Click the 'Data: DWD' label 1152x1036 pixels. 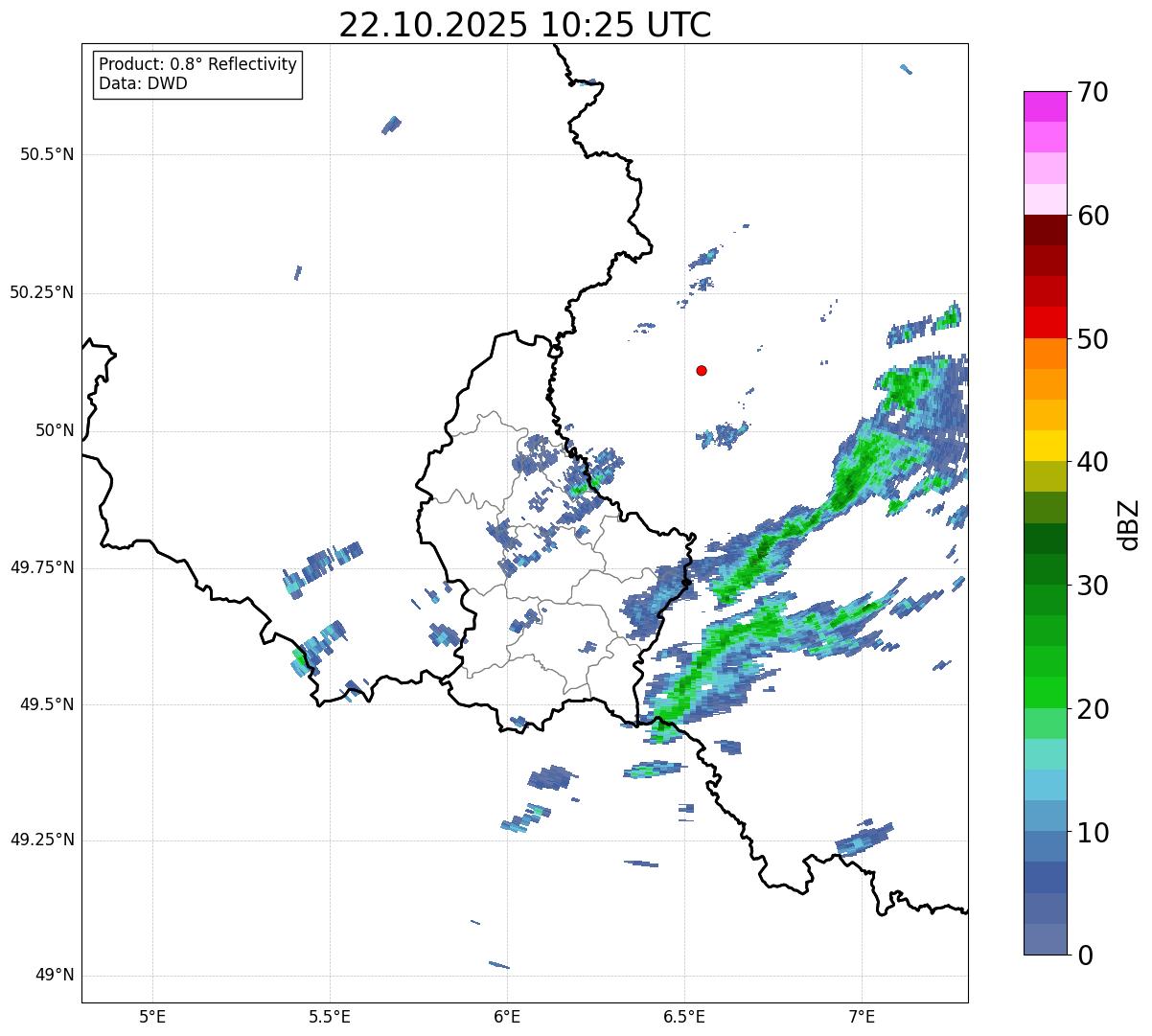click(x=143, y=83)
